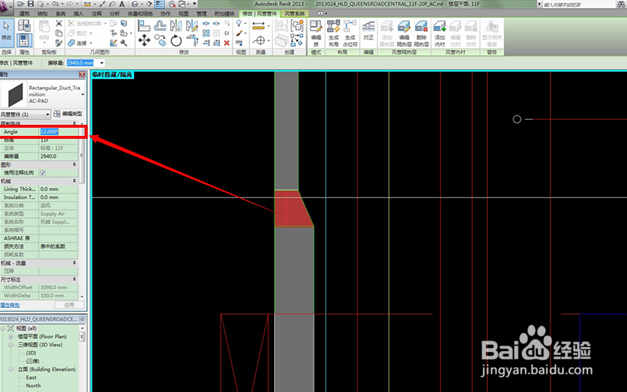Expand 楼层平面 (Floor Plan) tree node
Image resolution: width=627 pixels, height=392 pixels.
(11, 336)
